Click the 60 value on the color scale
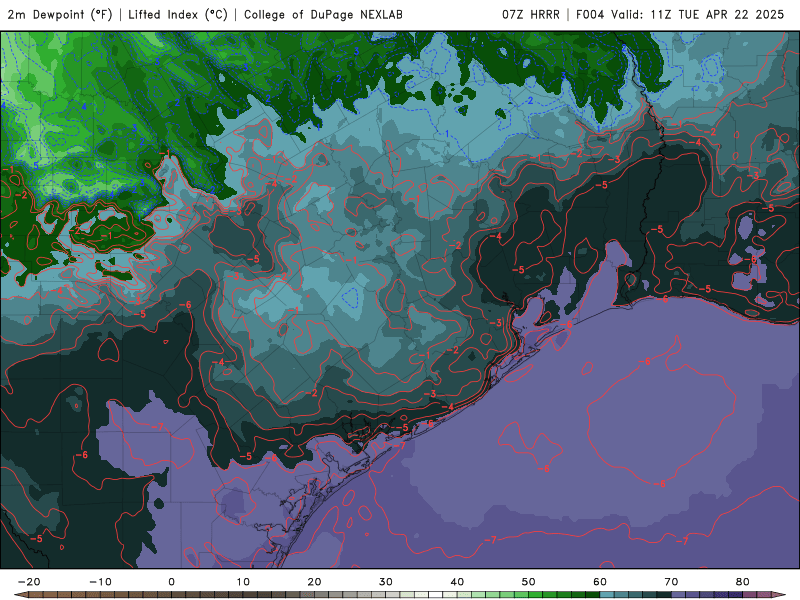Image resolution: width=800 pixels, height=600 pixels. 600,581
